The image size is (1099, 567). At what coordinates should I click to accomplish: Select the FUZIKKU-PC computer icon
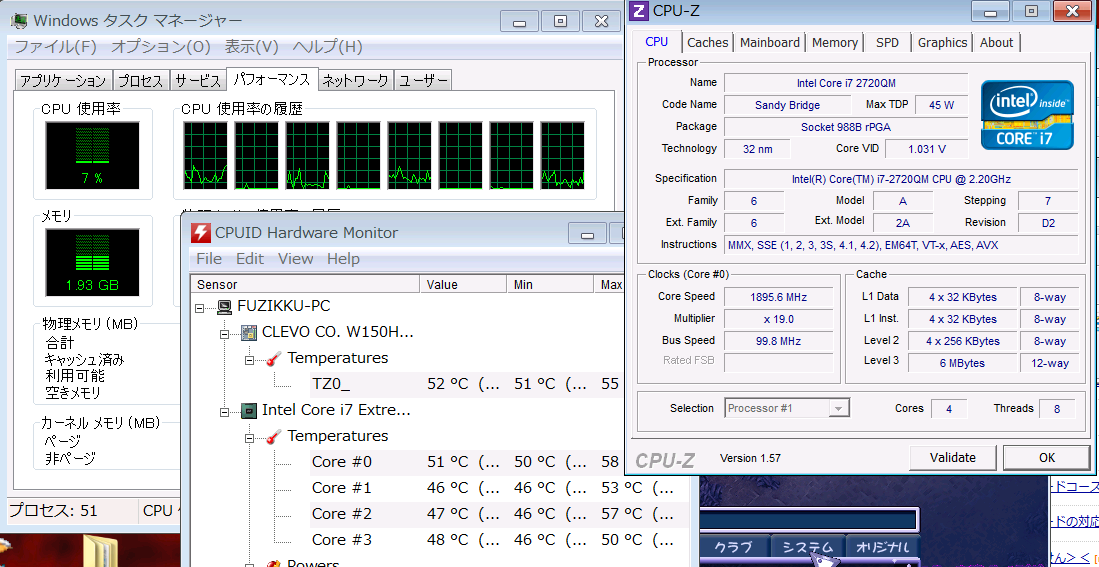pyautogui.click(x=224, y=307)
